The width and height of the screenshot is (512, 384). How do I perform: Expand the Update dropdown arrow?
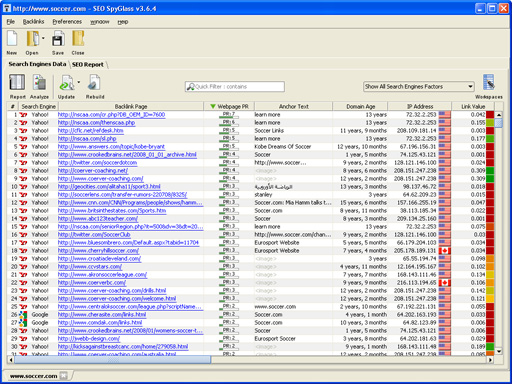click(x=79, y=82)
